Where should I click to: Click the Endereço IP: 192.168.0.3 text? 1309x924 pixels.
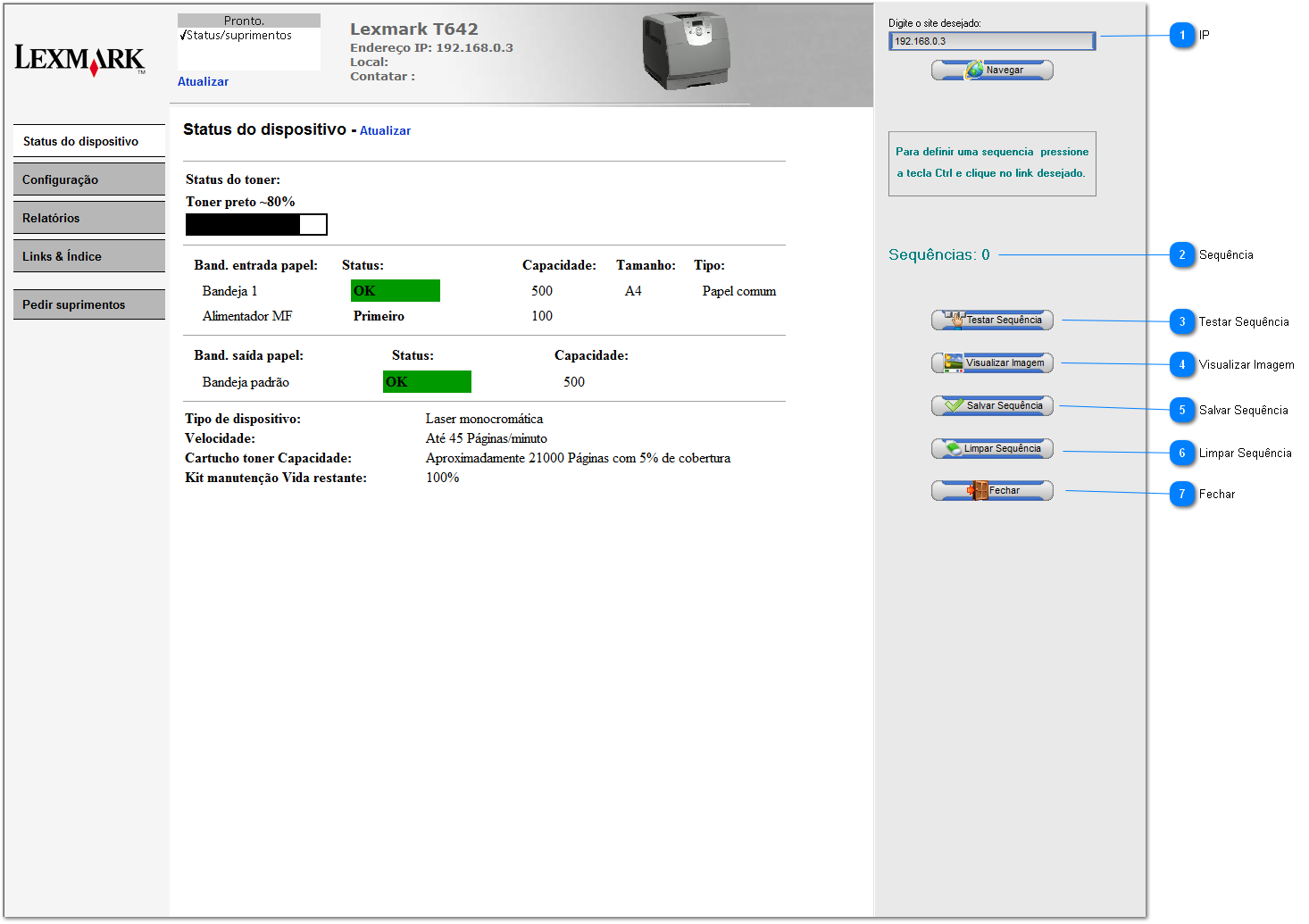coord(431,48)
